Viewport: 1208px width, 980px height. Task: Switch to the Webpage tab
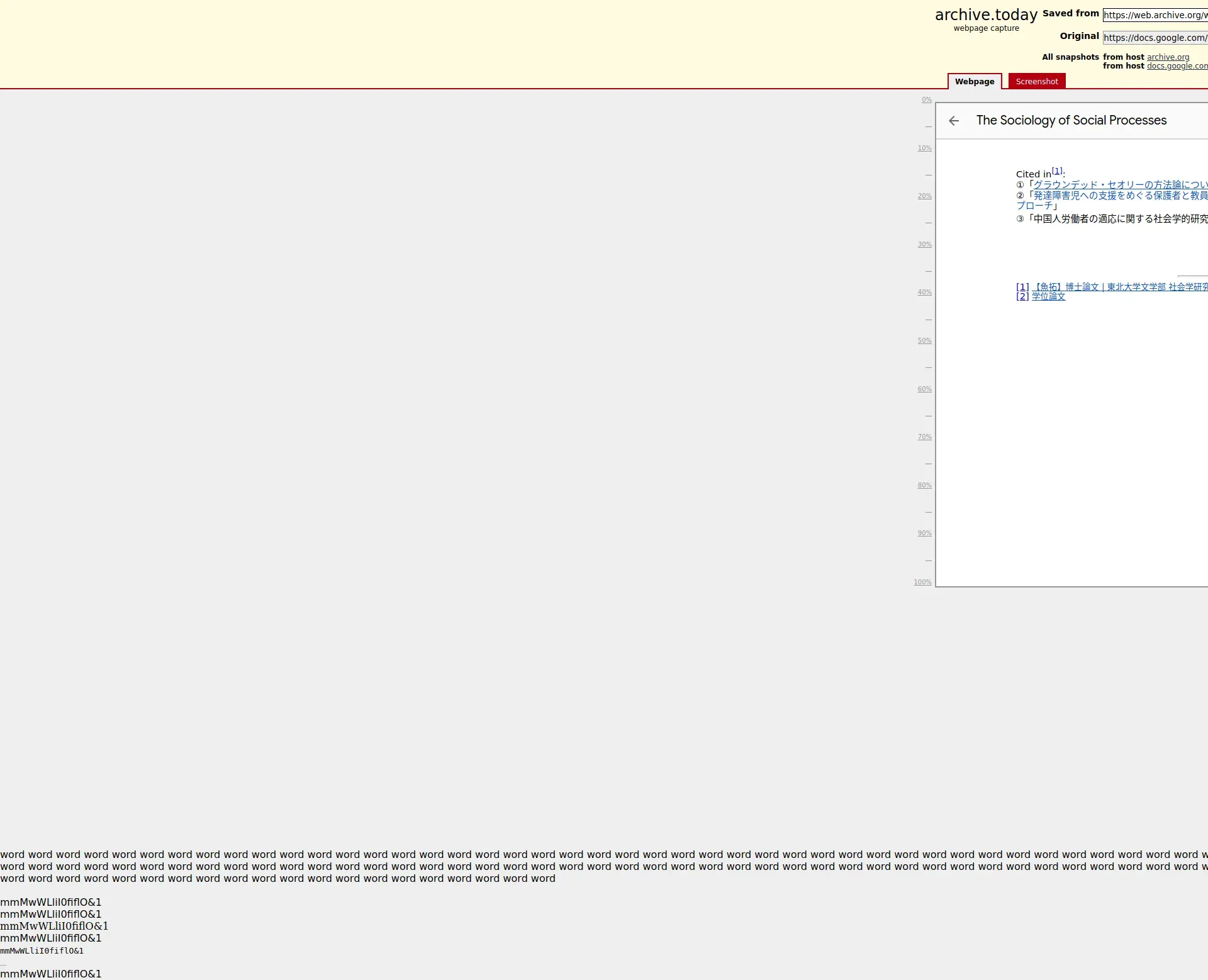tap(974, 81)
